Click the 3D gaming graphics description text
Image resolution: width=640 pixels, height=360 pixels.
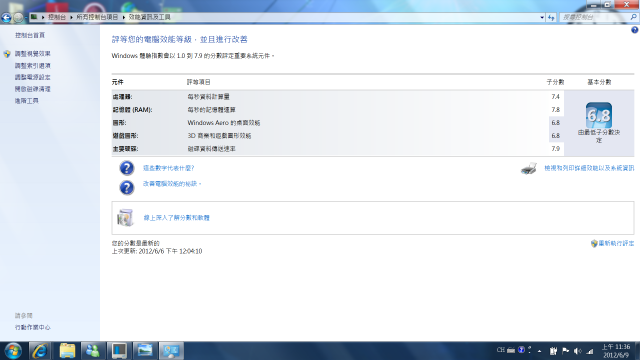pos(219,136)
